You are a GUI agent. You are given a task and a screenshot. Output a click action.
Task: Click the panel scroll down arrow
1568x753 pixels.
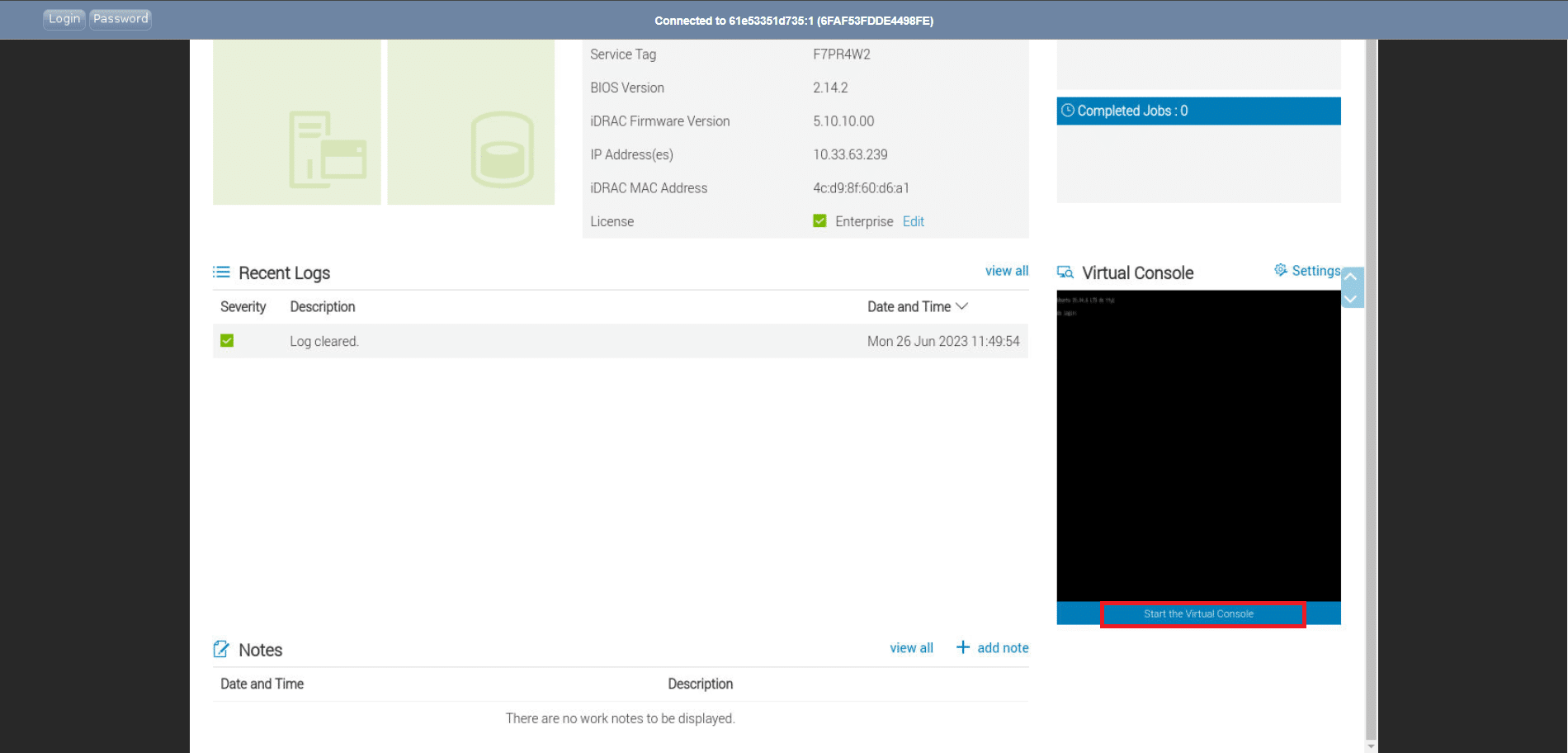click(x=1352, y=298)
